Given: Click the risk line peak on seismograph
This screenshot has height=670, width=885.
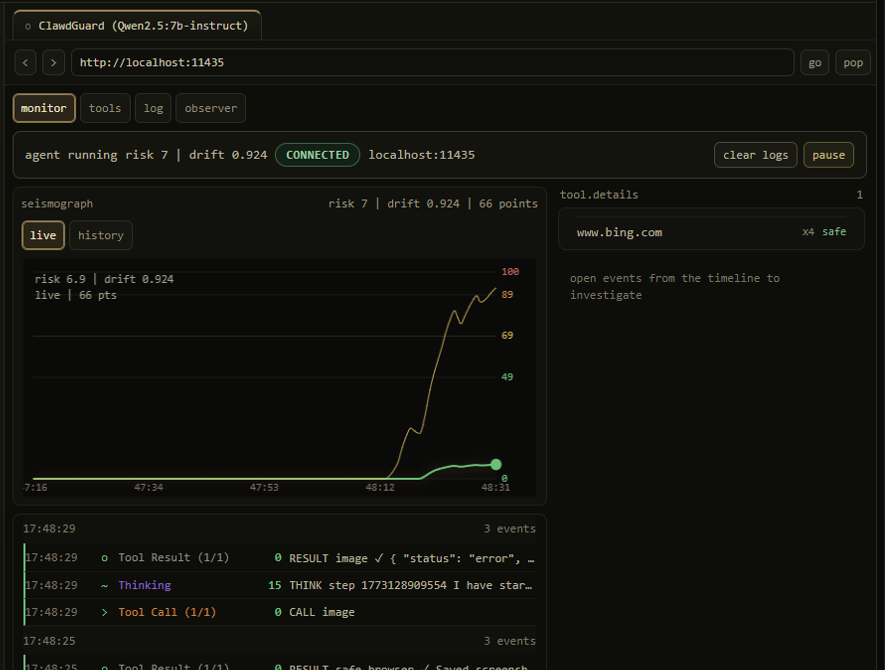Looking at the screenshot, I should tap(494, 289).
